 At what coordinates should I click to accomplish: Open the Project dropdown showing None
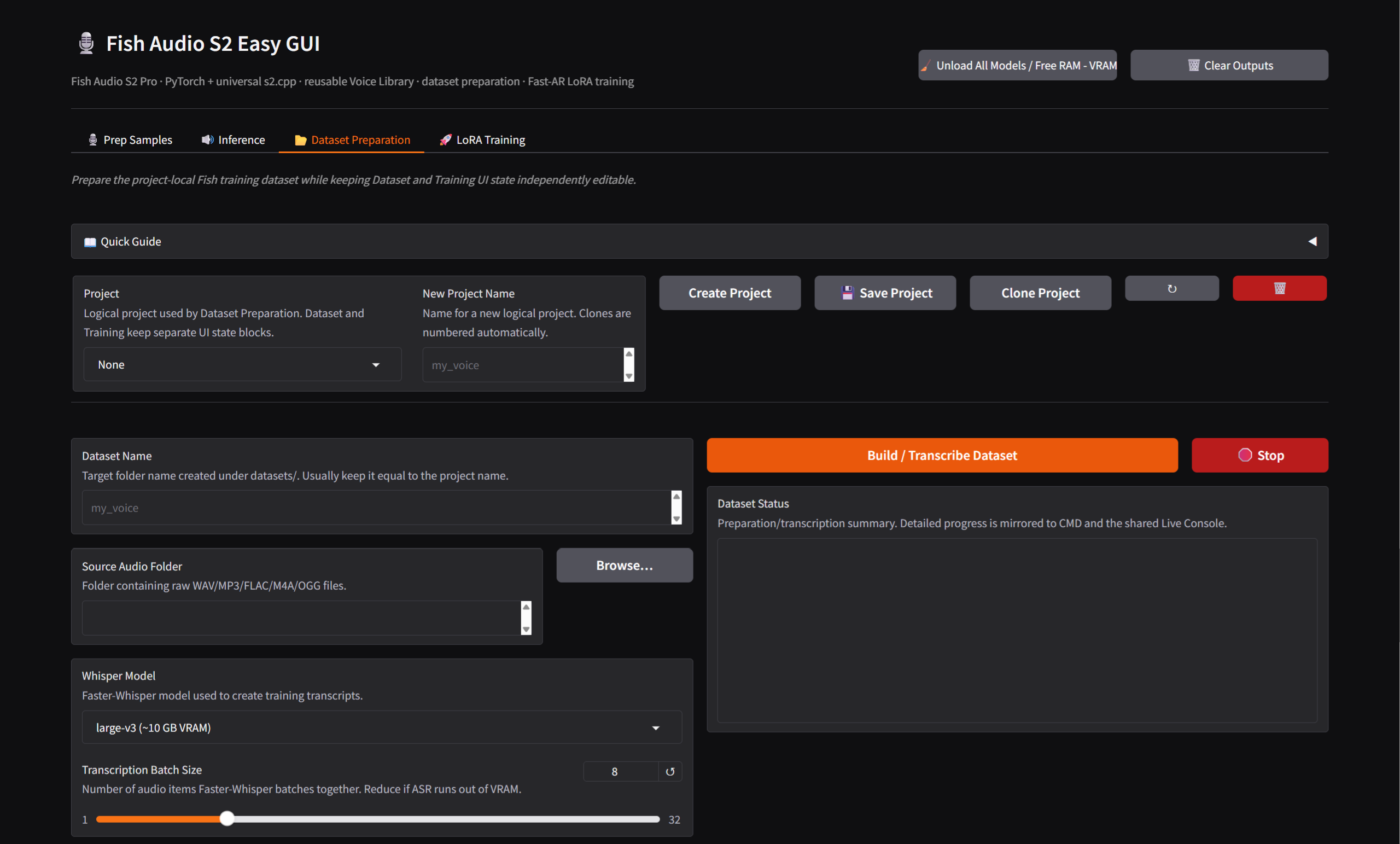243,364
